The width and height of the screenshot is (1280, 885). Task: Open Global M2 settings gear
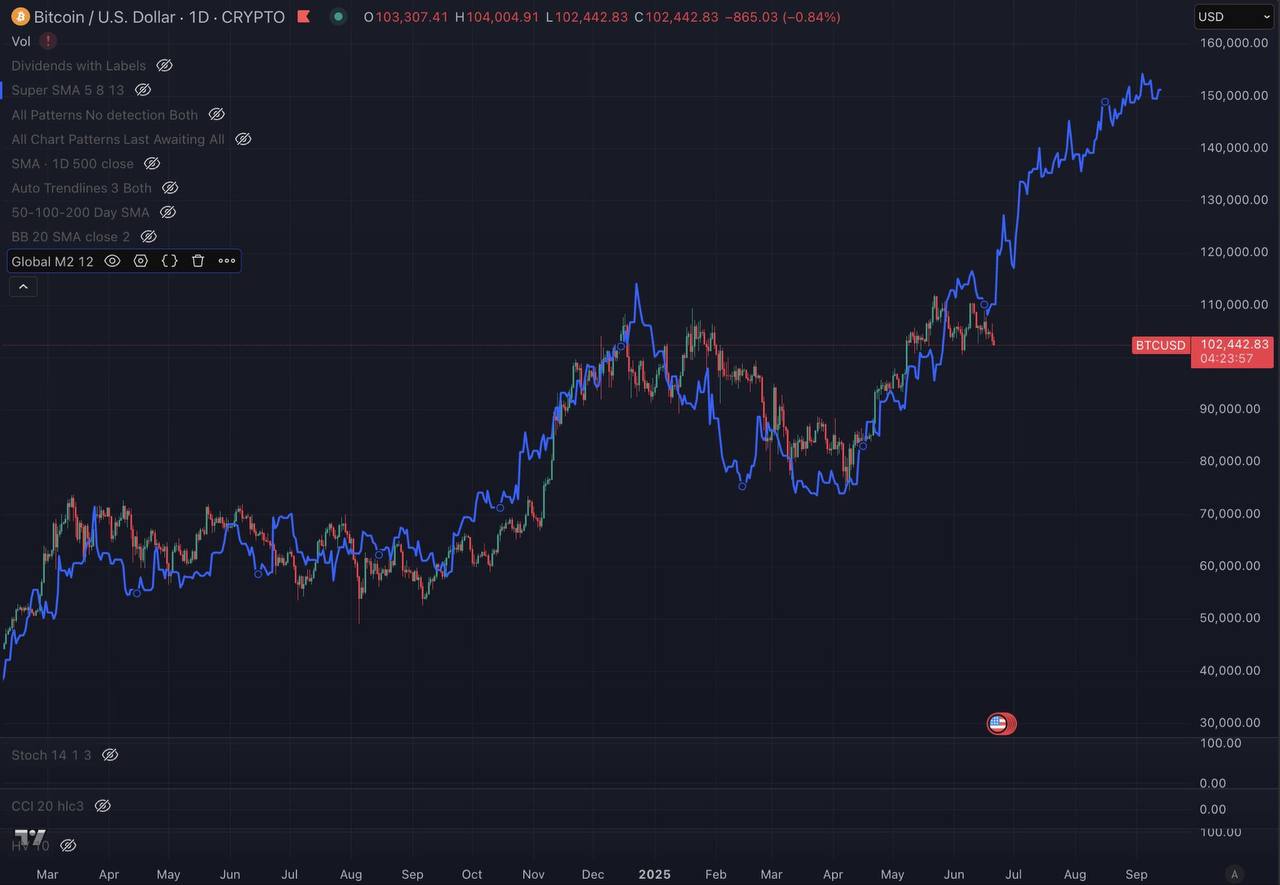click(141, 261)
